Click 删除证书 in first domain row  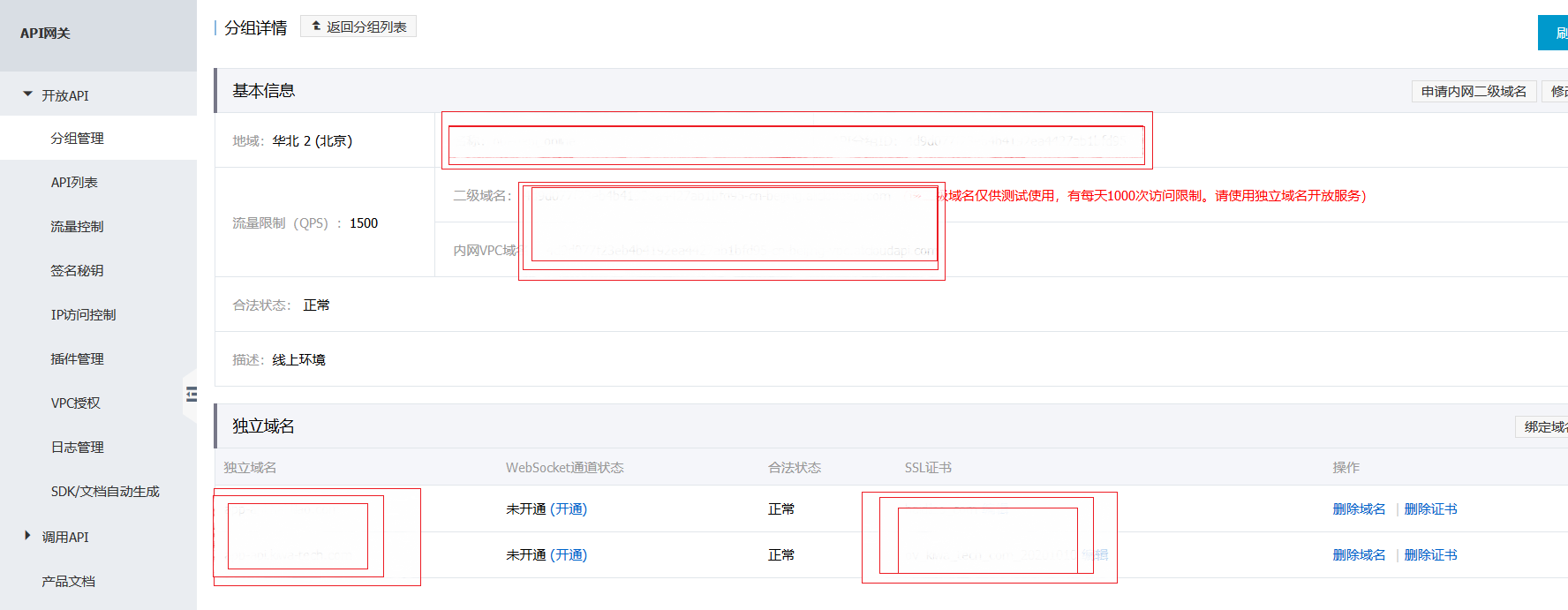pyautogui.click(x=1430, y=509)
